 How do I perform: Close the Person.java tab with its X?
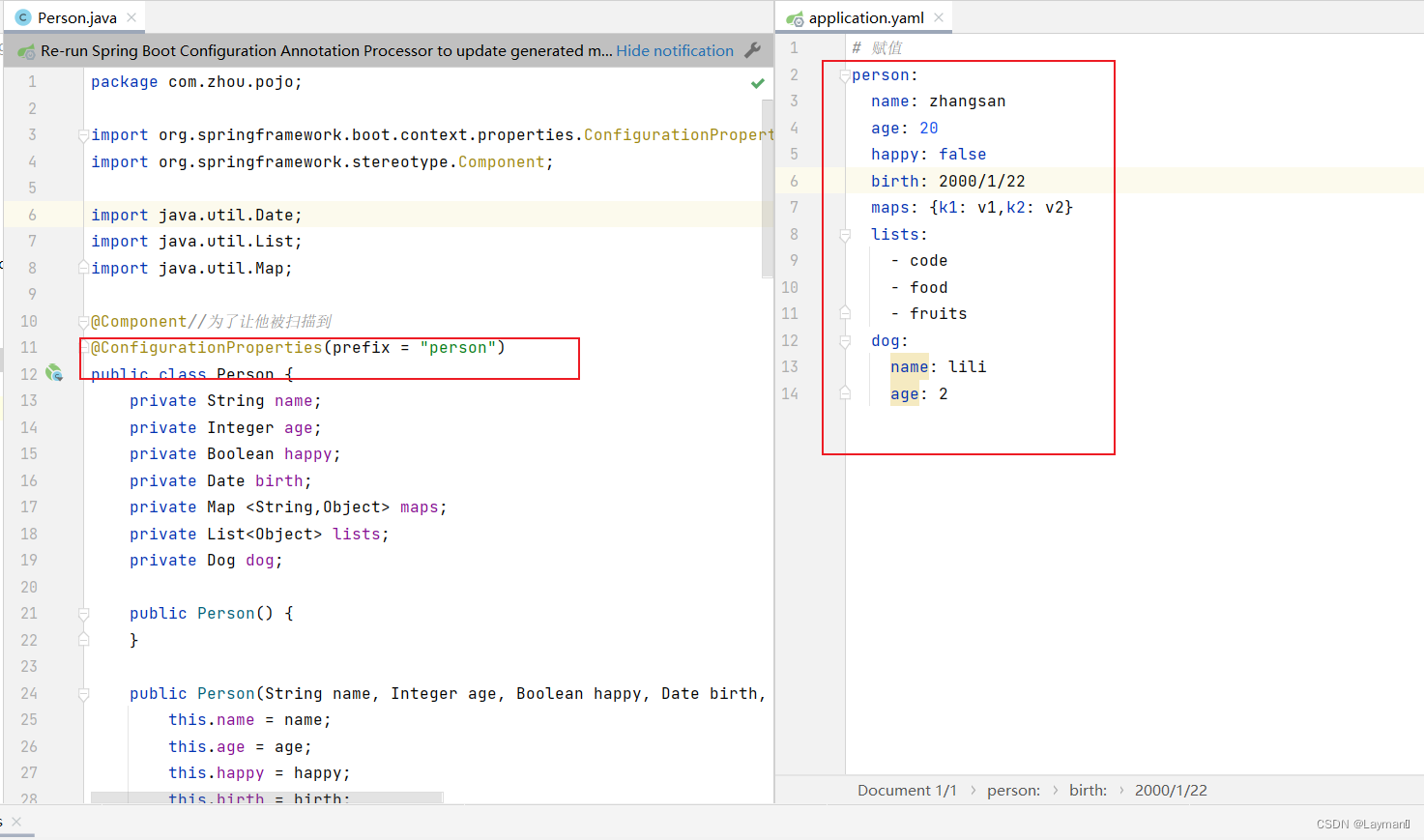132,16
